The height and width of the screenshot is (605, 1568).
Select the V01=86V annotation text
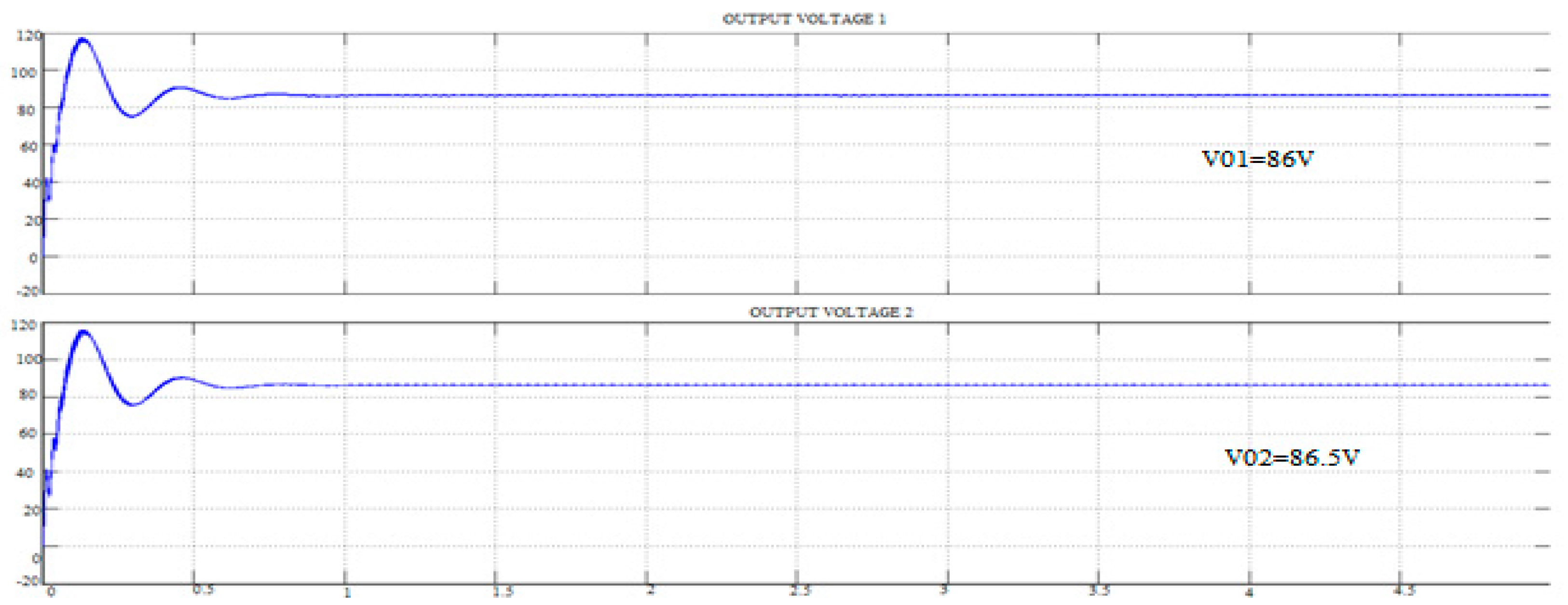click(x=1258, y=159)
